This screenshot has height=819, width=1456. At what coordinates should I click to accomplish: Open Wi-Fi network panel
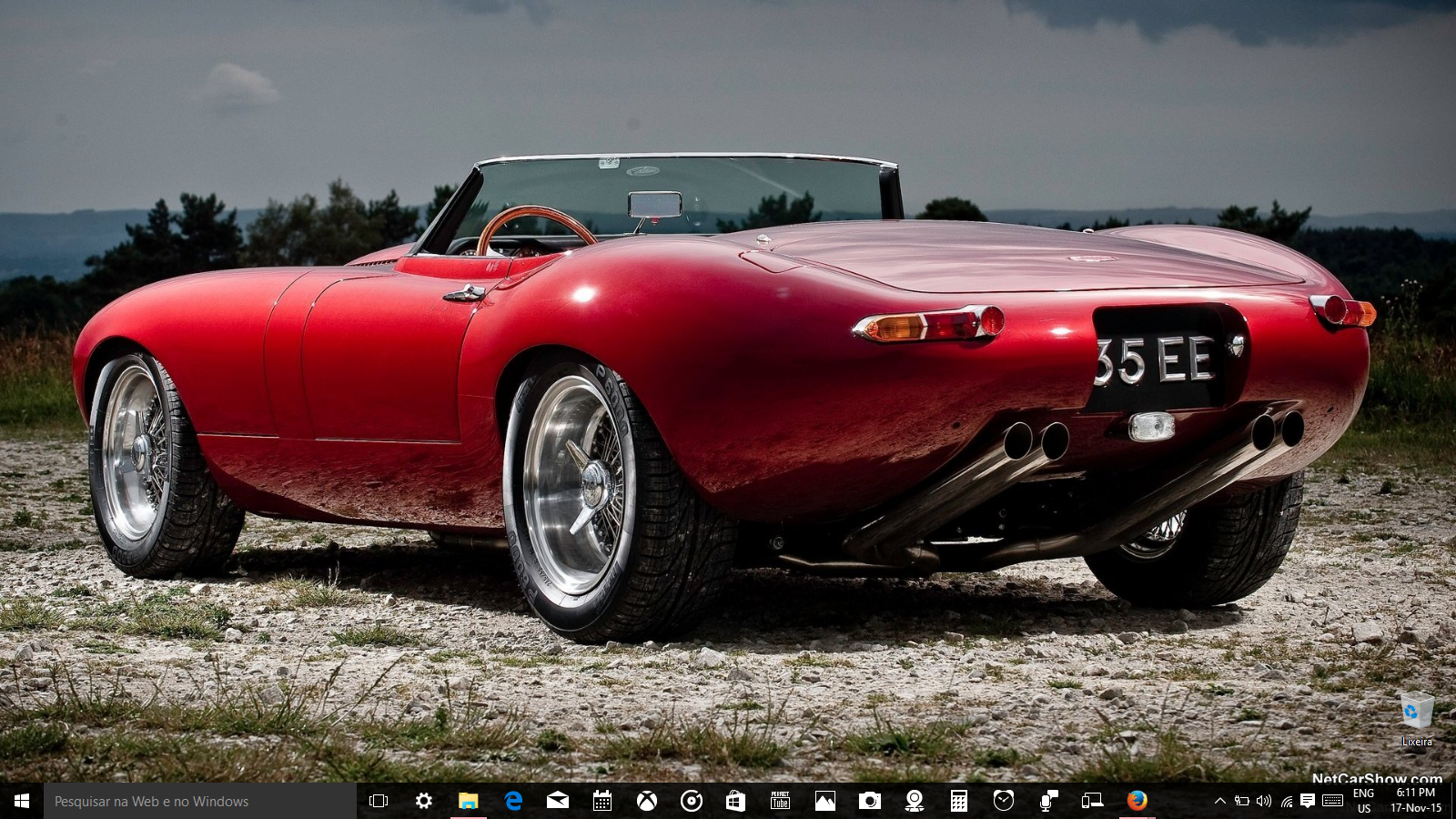coord(1286,801)
